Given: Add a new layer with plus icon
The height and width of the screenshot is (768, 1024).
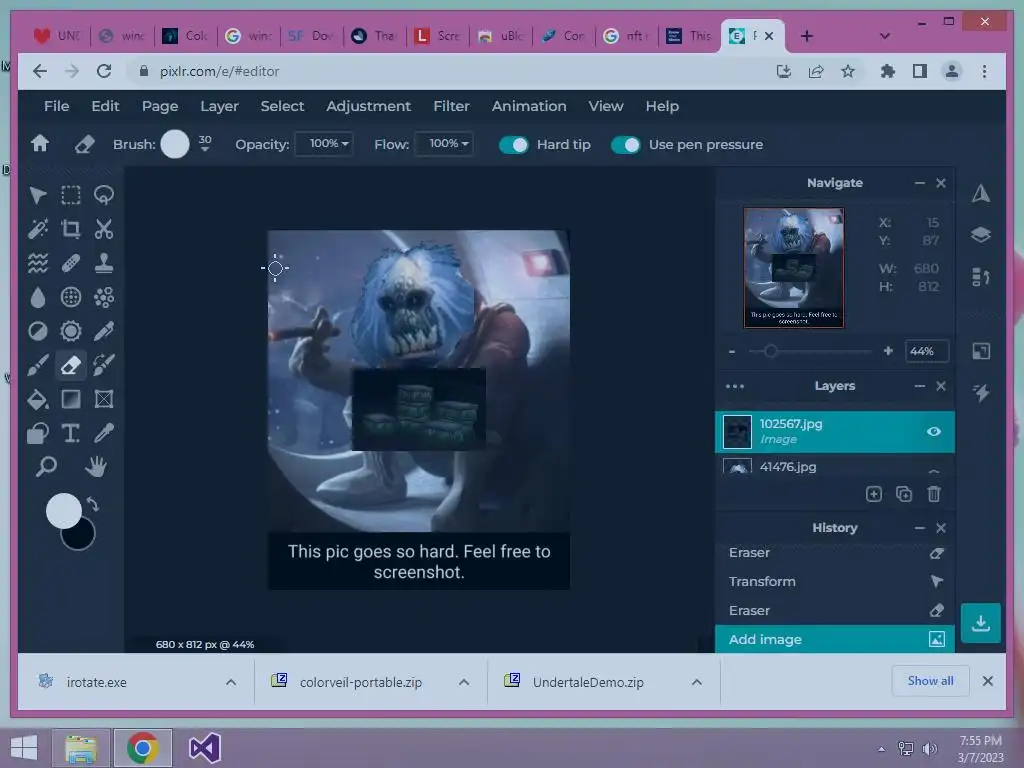Looking at the screenshot, I should [x=874, y=494].
